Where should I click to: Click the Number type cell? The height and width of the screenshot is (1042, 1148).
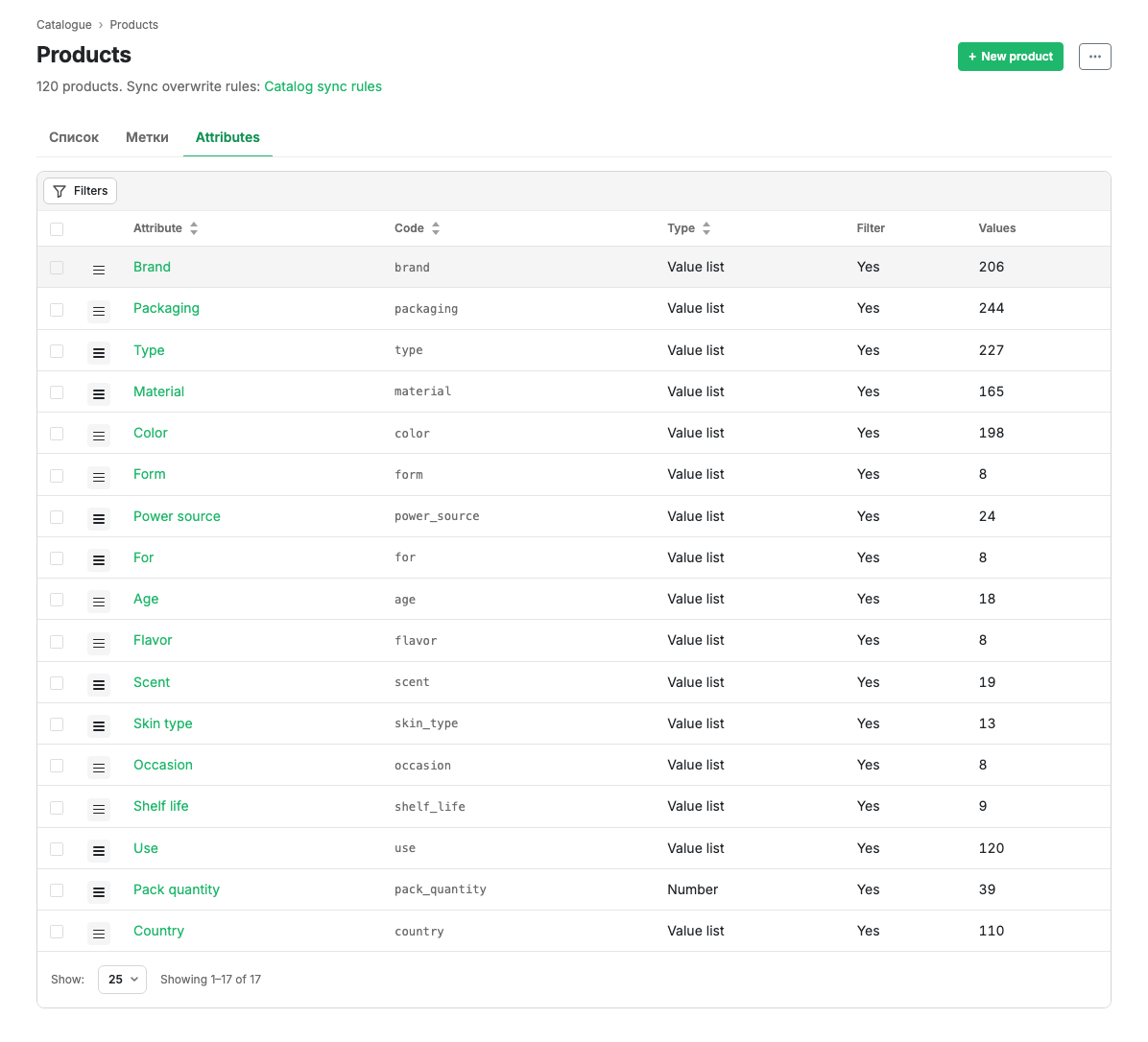point(693,889)
